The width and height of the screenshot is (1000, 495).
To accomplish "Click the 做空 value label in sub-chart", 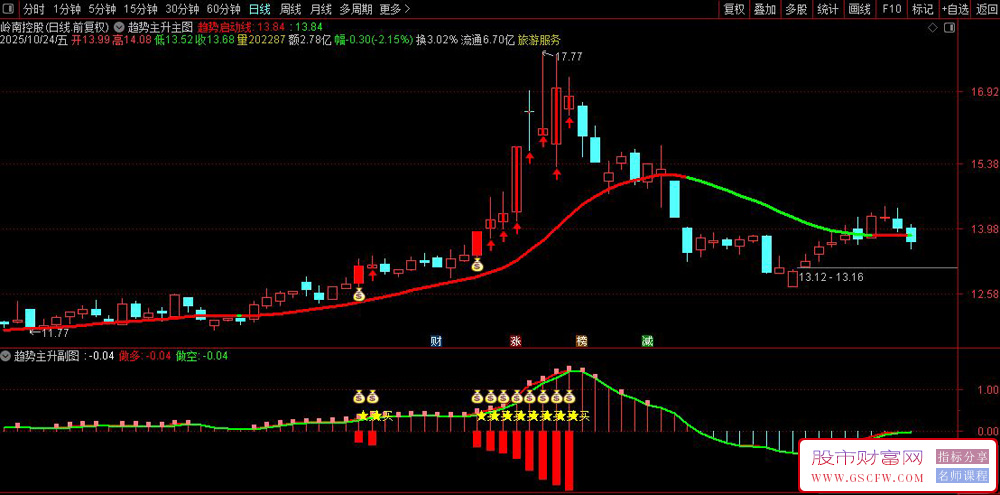I will point(202,356).
